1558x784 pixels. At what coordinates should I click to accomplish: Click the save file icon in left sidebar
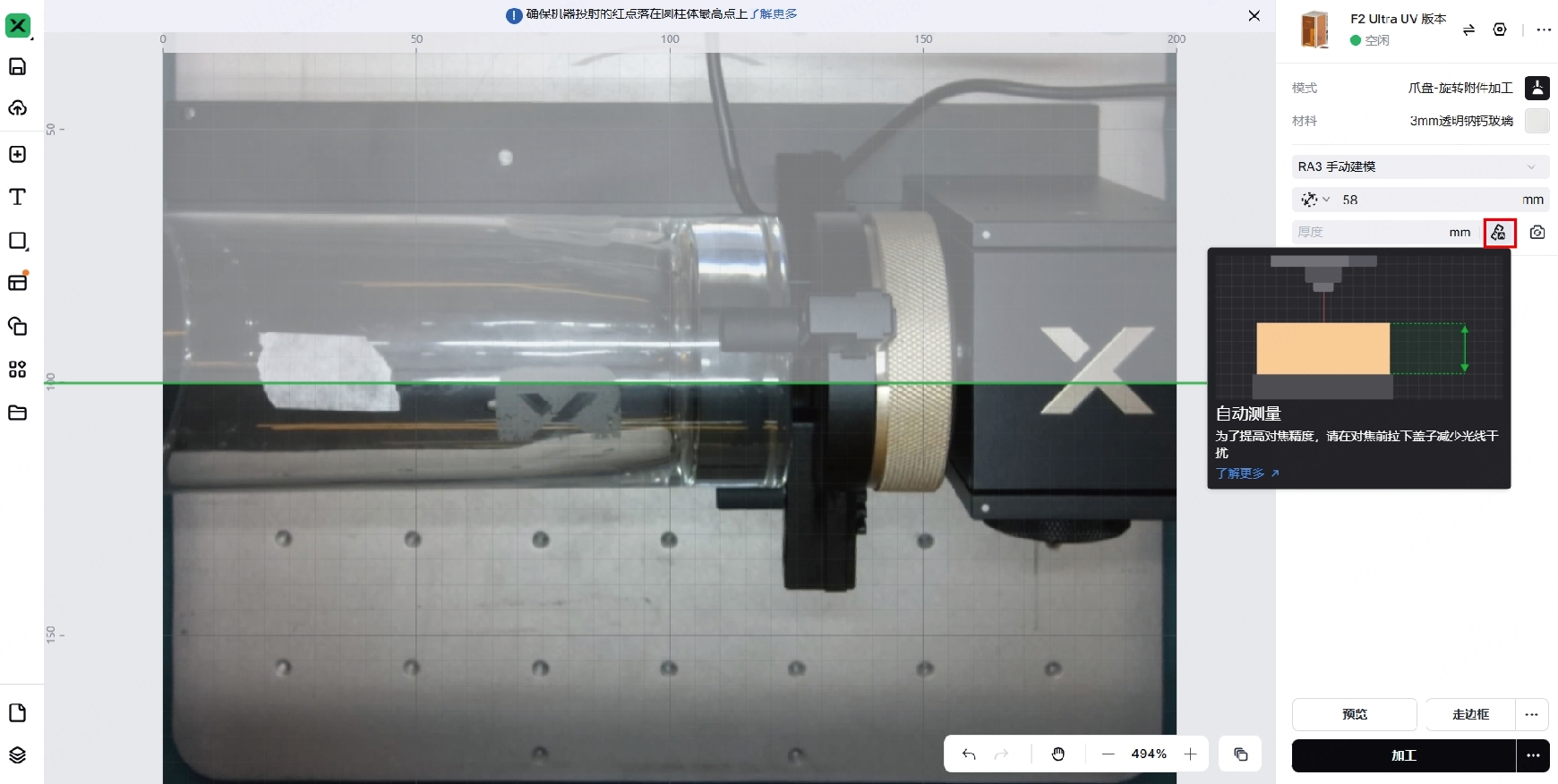[18, 67]
